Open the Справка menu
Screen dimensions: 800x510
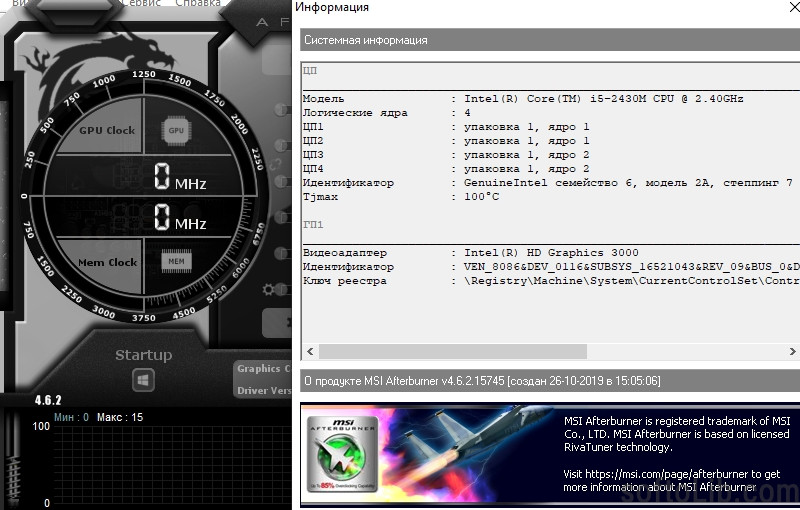198,3
